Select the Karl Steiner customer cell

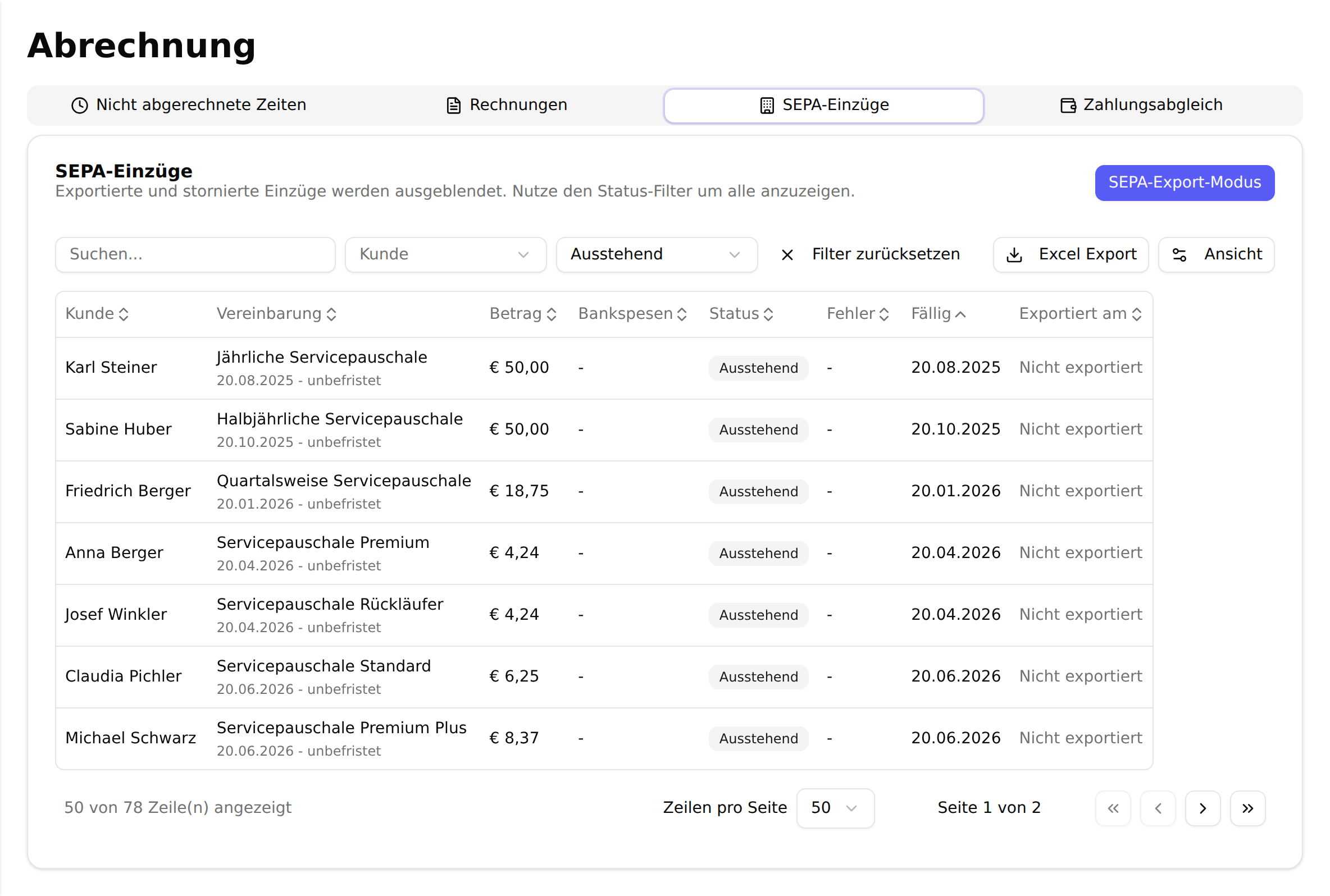(111, 367)
